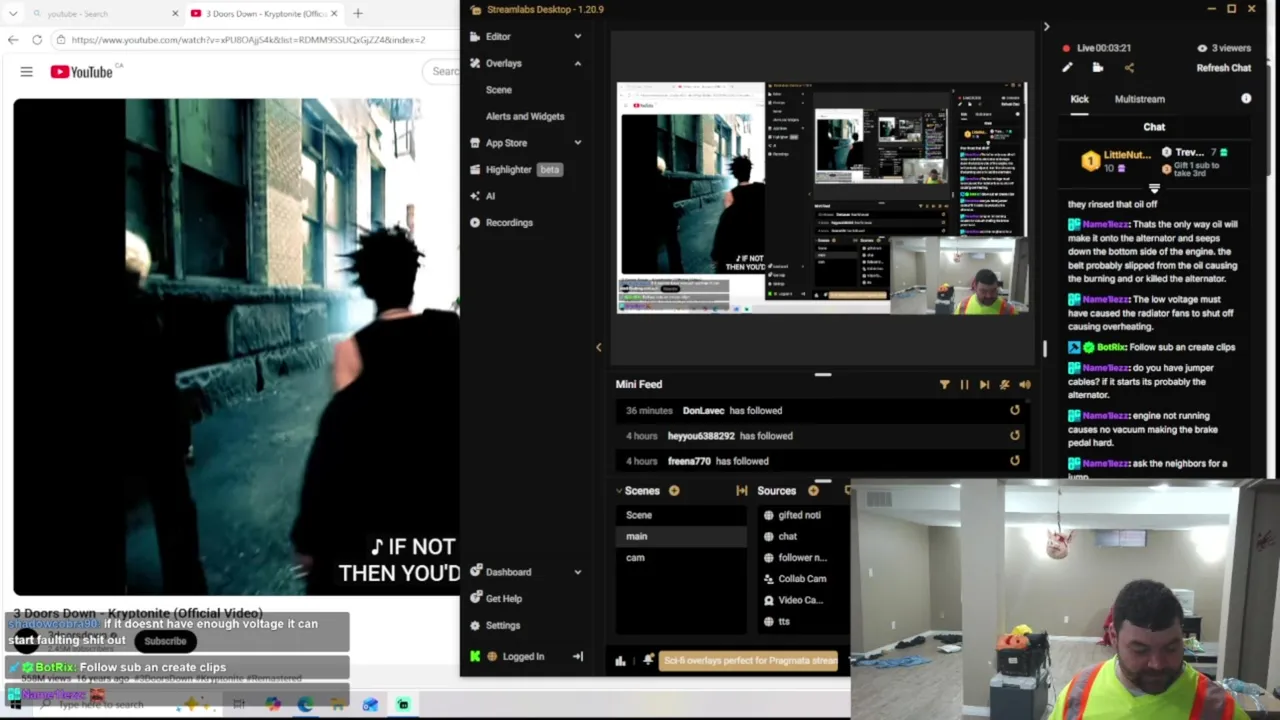This screenshot has width=1280, height=720.
Task: Replay the freena770 follow alert
Action: 1015,461
